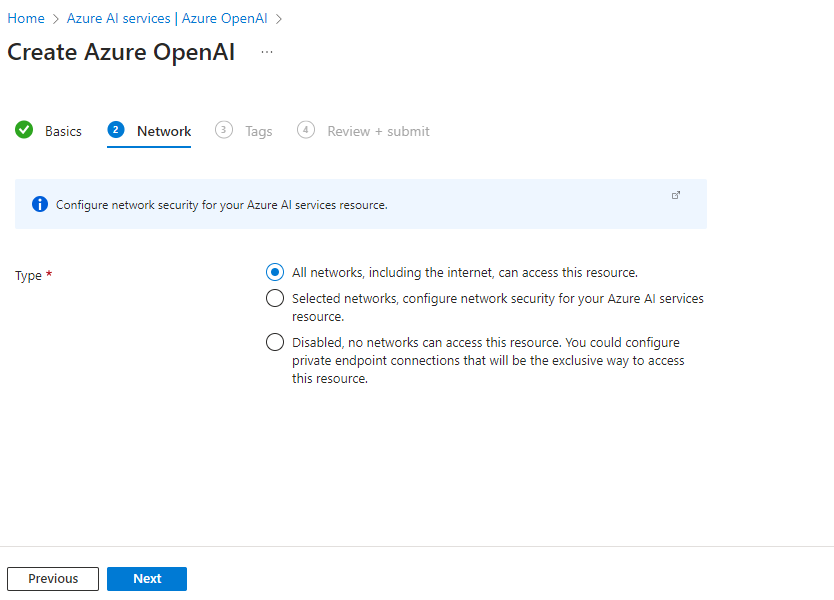This screenshot has height=600, width=834.
Task: Click the green Basics completed checkmark icon
Action: click(x=24, y=130)
